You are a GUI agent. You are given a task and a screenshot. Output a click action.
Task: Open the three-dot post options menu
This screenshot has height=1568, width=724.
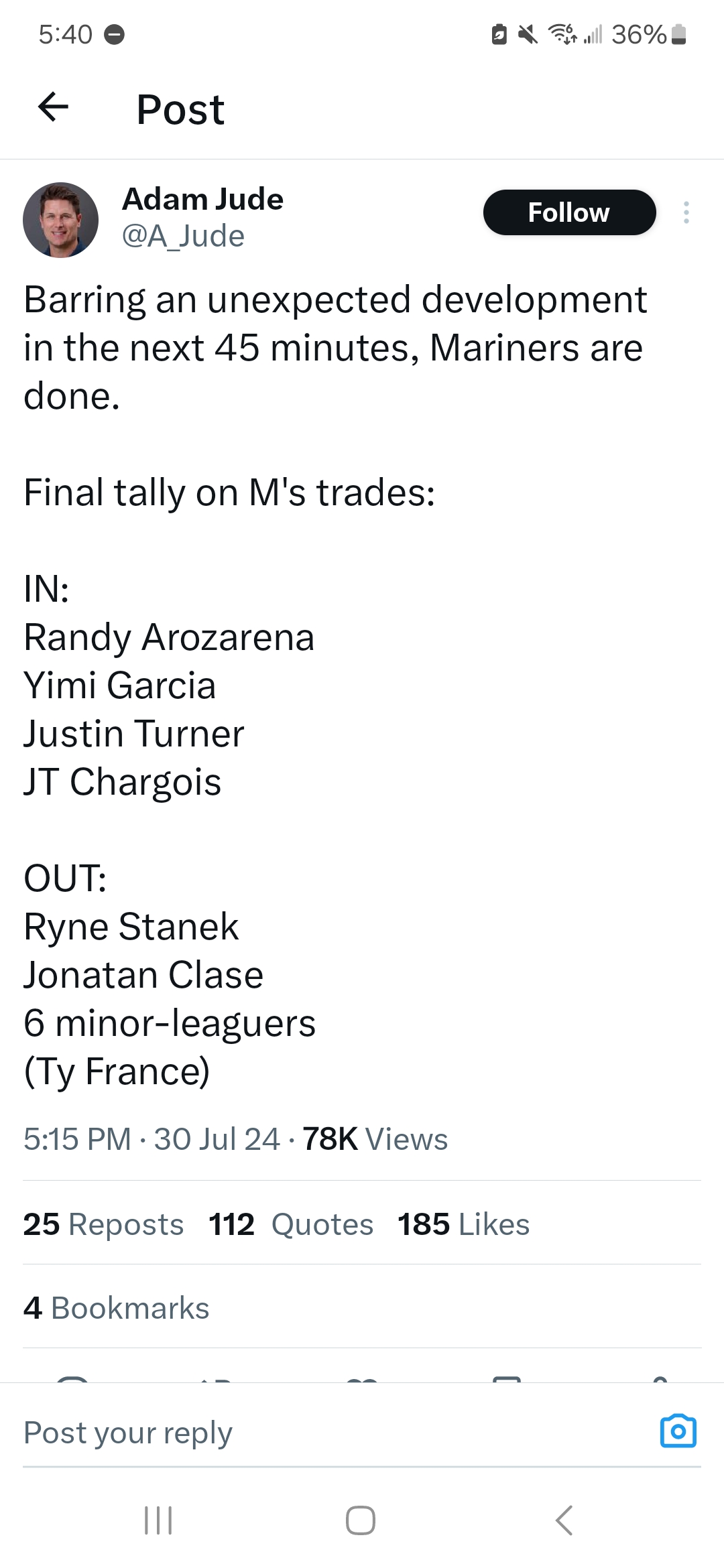686,212
